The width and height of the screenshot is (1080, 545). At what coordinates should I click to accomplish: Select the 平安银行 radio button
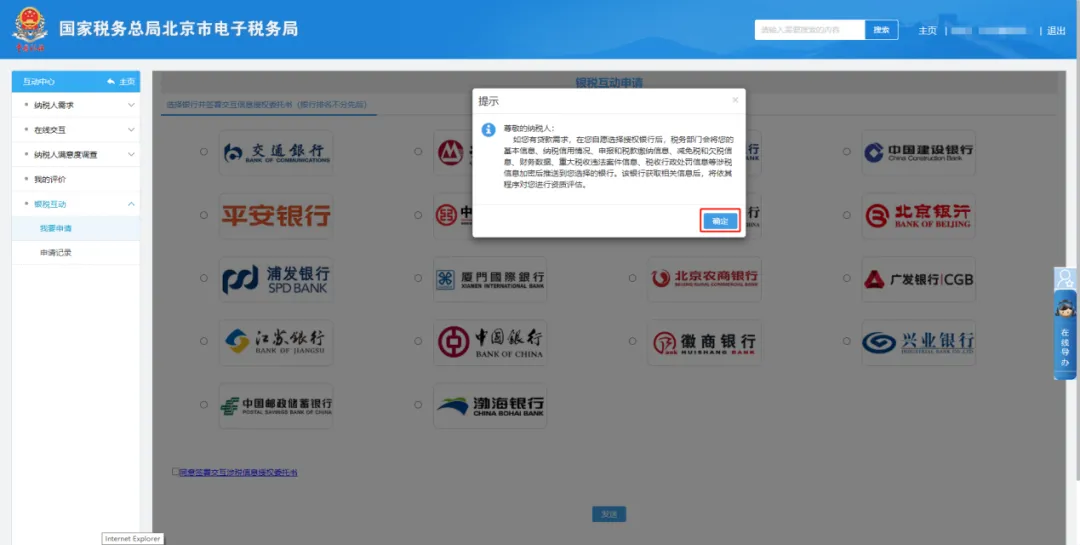click(204, 215)
